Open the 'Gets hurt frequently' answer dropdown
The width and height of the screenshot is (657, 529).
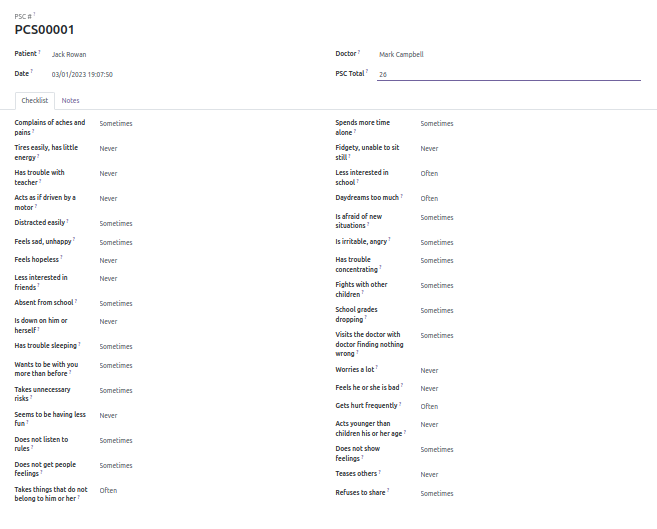[x=429, y=406]
